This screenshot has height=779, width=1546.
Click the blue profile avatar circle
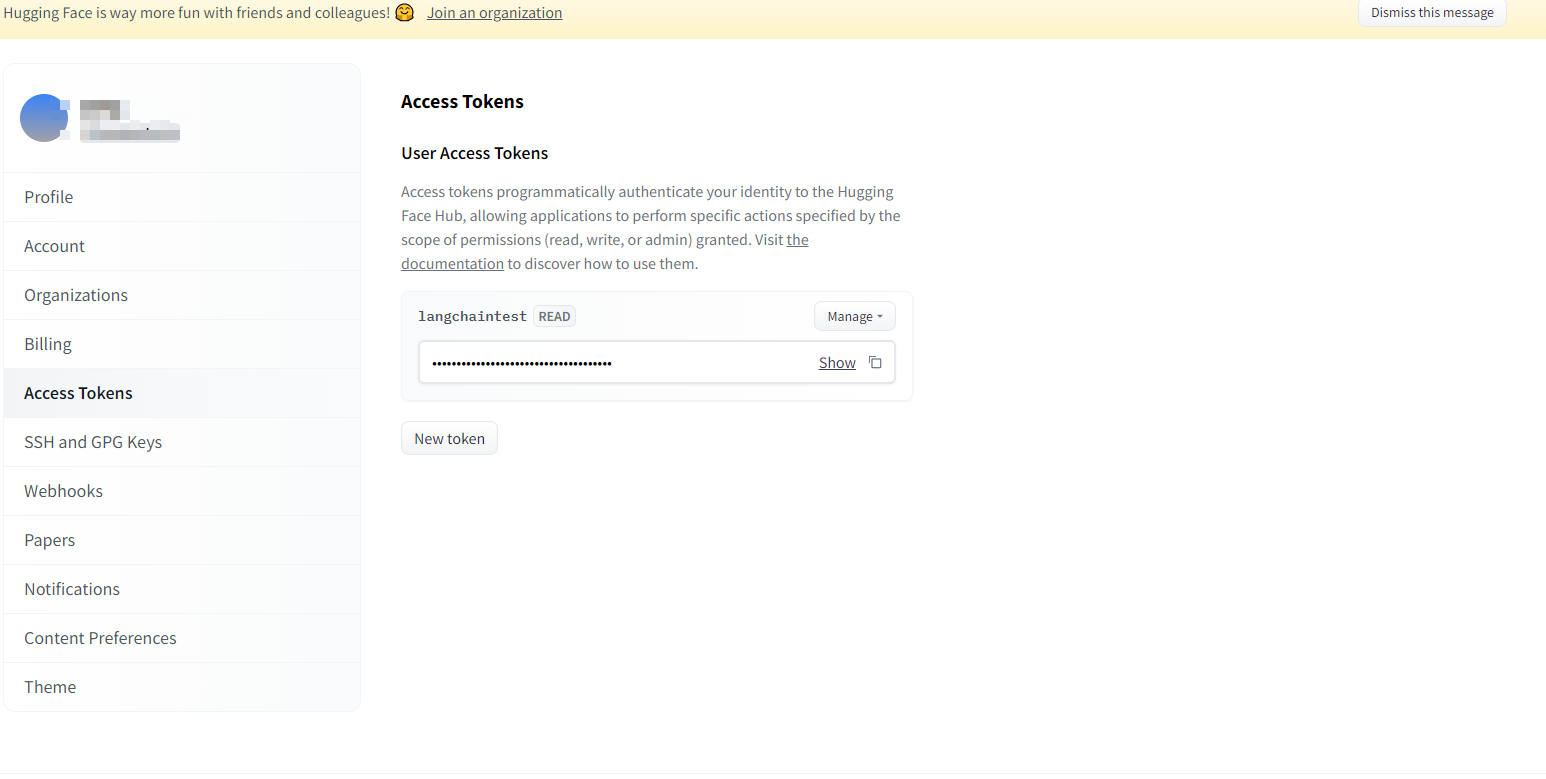(44, 118)
